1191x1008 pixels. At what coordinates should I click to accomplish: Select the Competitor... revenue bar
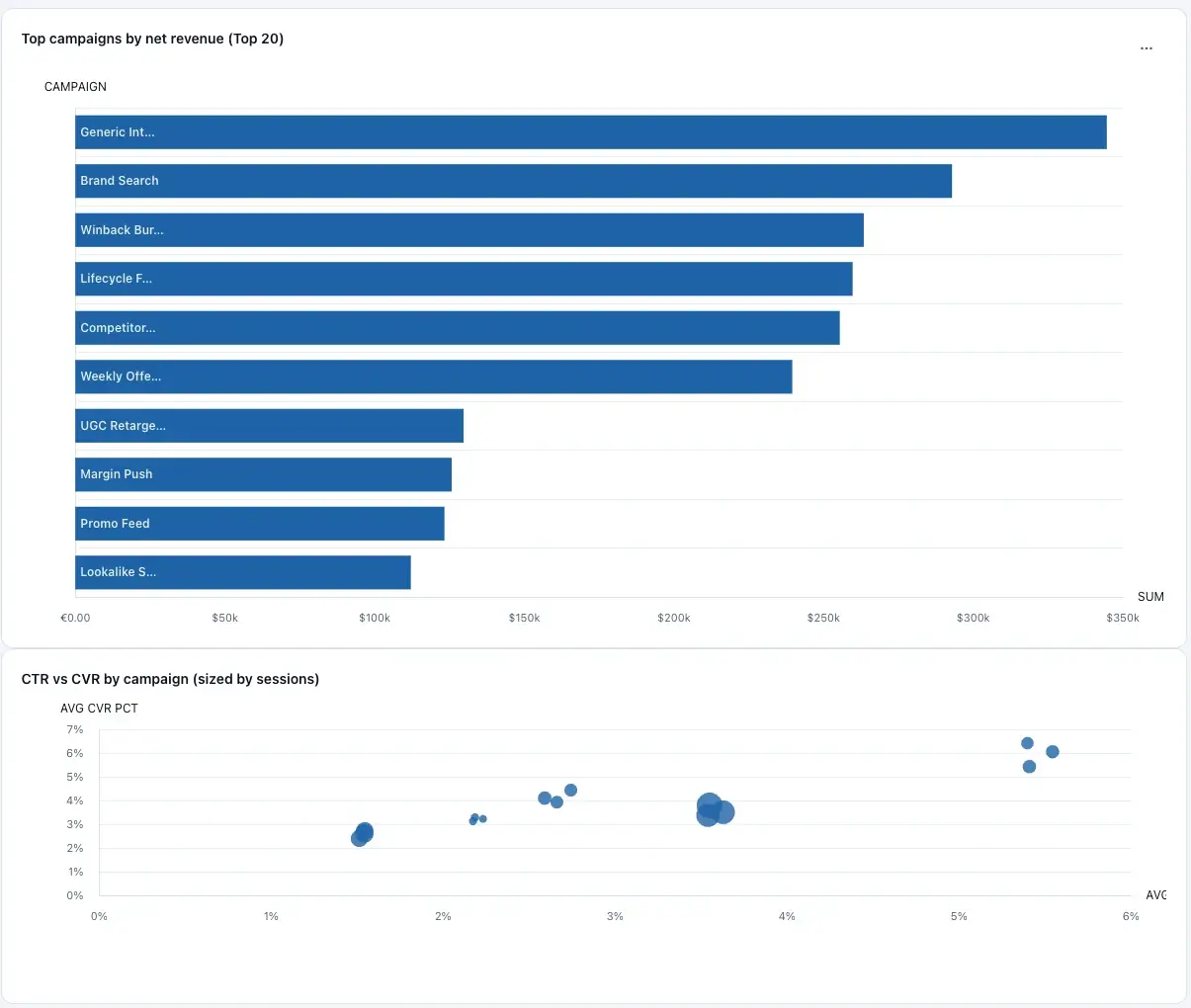(457, 327)
